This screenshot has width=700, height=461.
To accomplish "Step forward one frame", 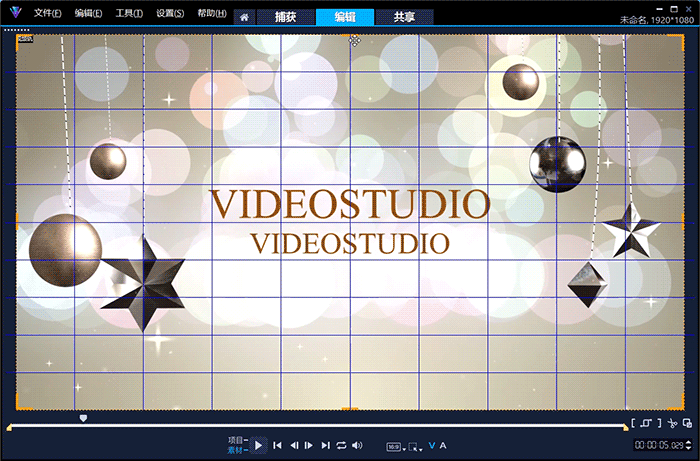I will click(309, 445).
